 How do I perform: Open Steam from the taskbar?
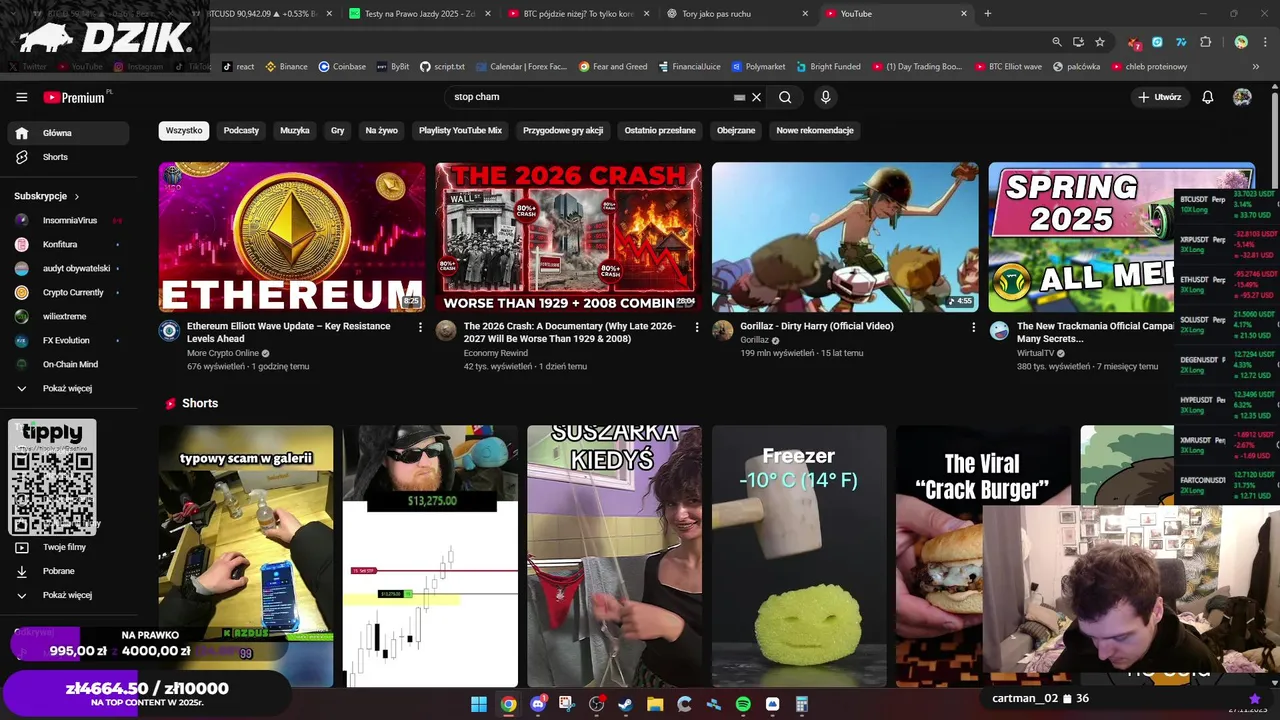click(626, 704)
